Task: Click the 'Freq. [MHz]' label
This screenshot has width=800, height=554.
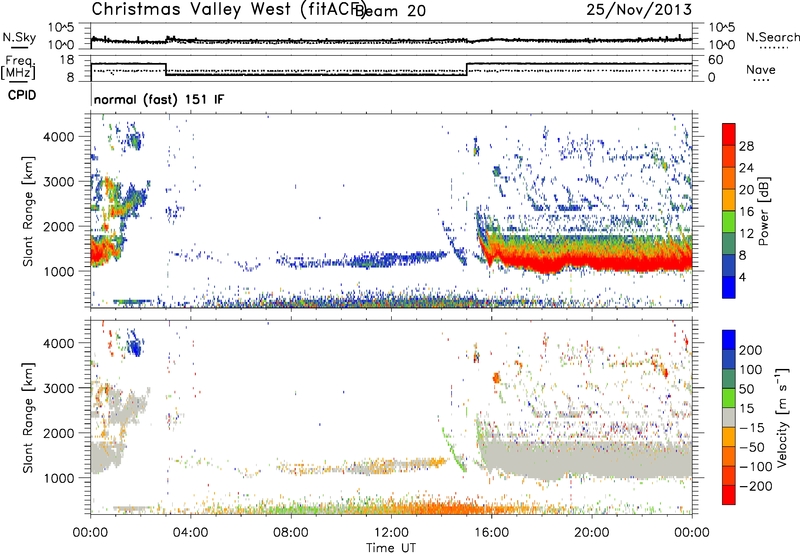Action: (x=19, y=67)
